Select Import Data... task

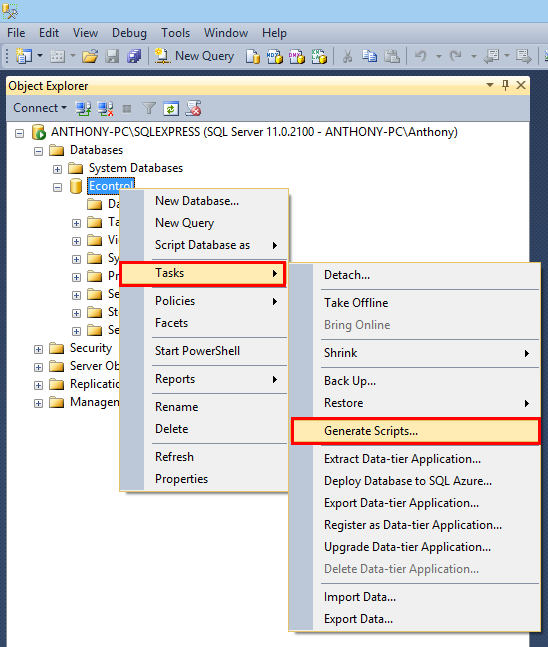pyautogui.click(x=415, y=597)
